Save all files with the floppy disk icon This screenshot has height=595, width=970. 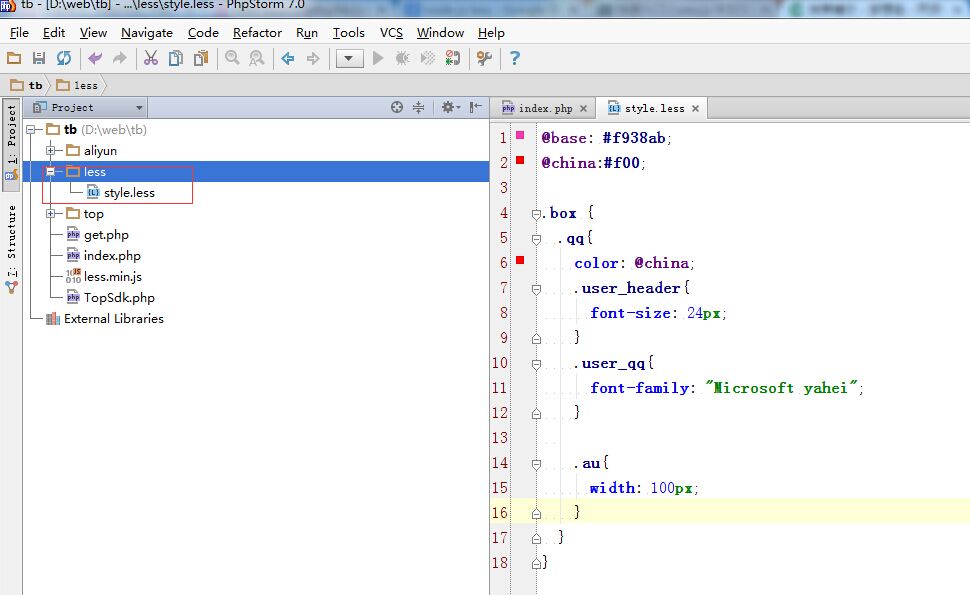39,58
